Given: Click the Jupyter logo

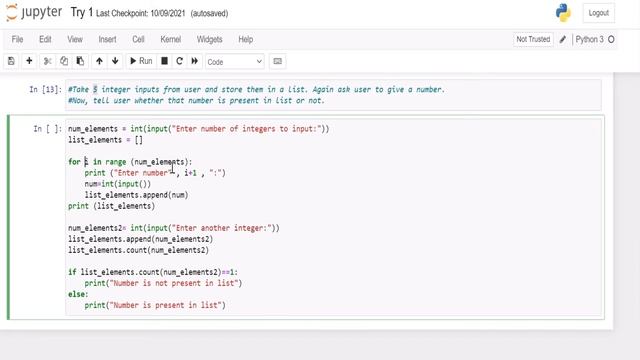Looking at the screenshot, I should tap(34, 12).
